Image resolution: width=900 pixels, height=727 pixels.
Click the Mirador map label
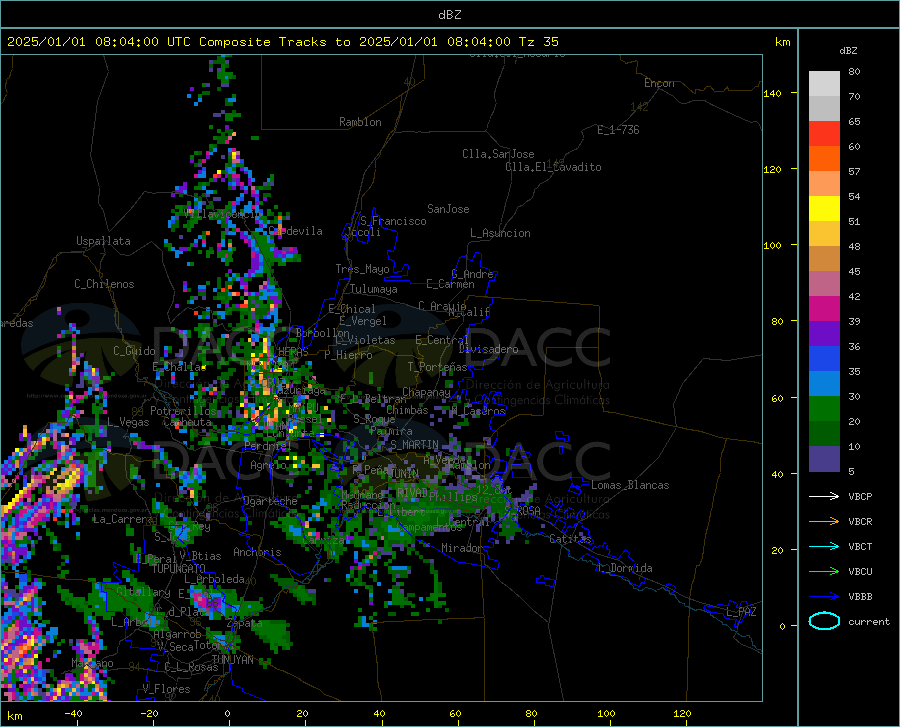coord(462,548)
